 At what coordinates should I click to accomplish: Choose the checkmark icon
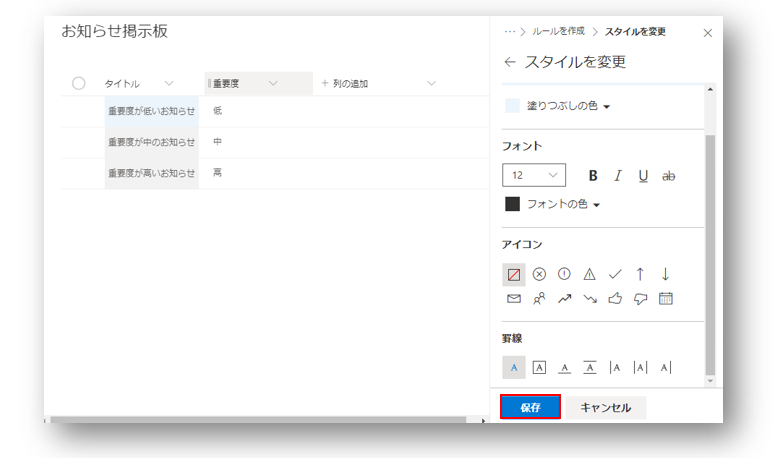(615, 274)
